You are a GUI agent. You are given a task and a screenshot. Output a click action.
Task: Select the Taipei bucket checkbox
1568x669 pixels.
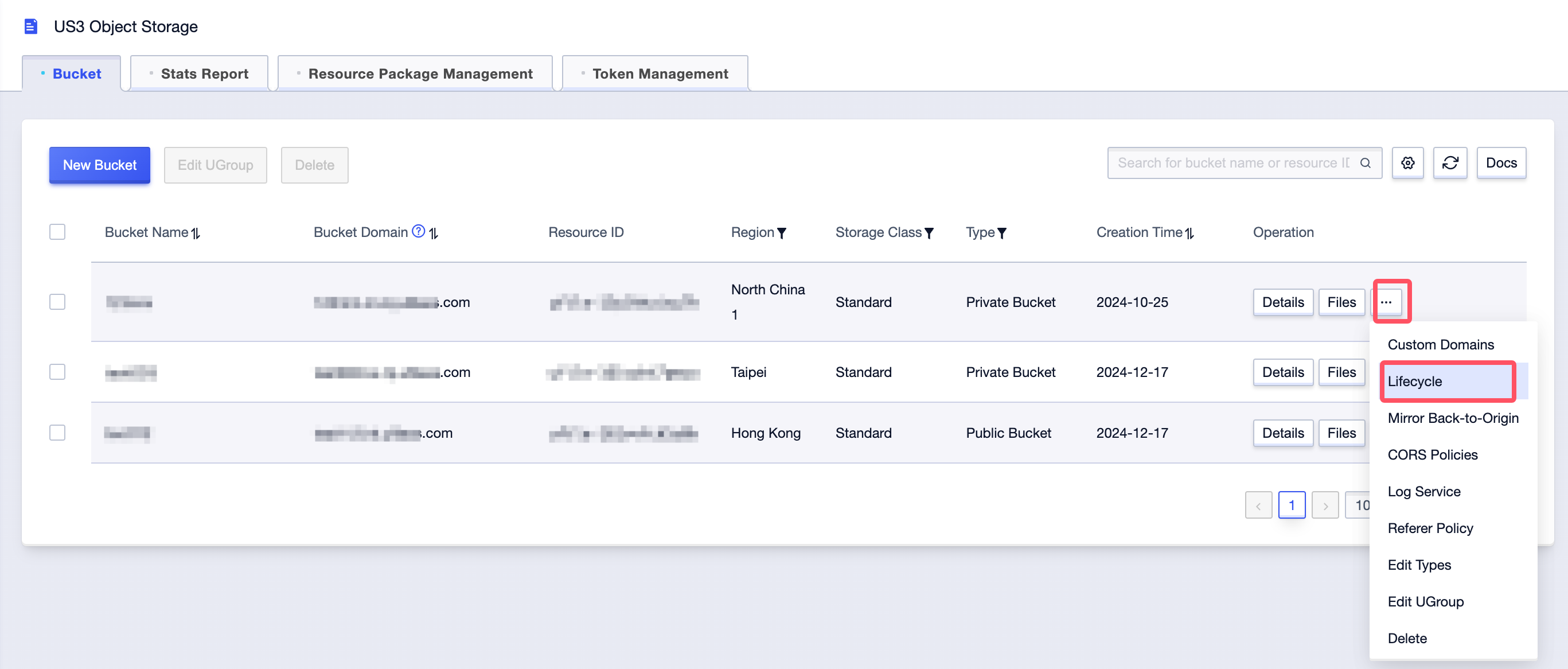(x=57, y=372)
